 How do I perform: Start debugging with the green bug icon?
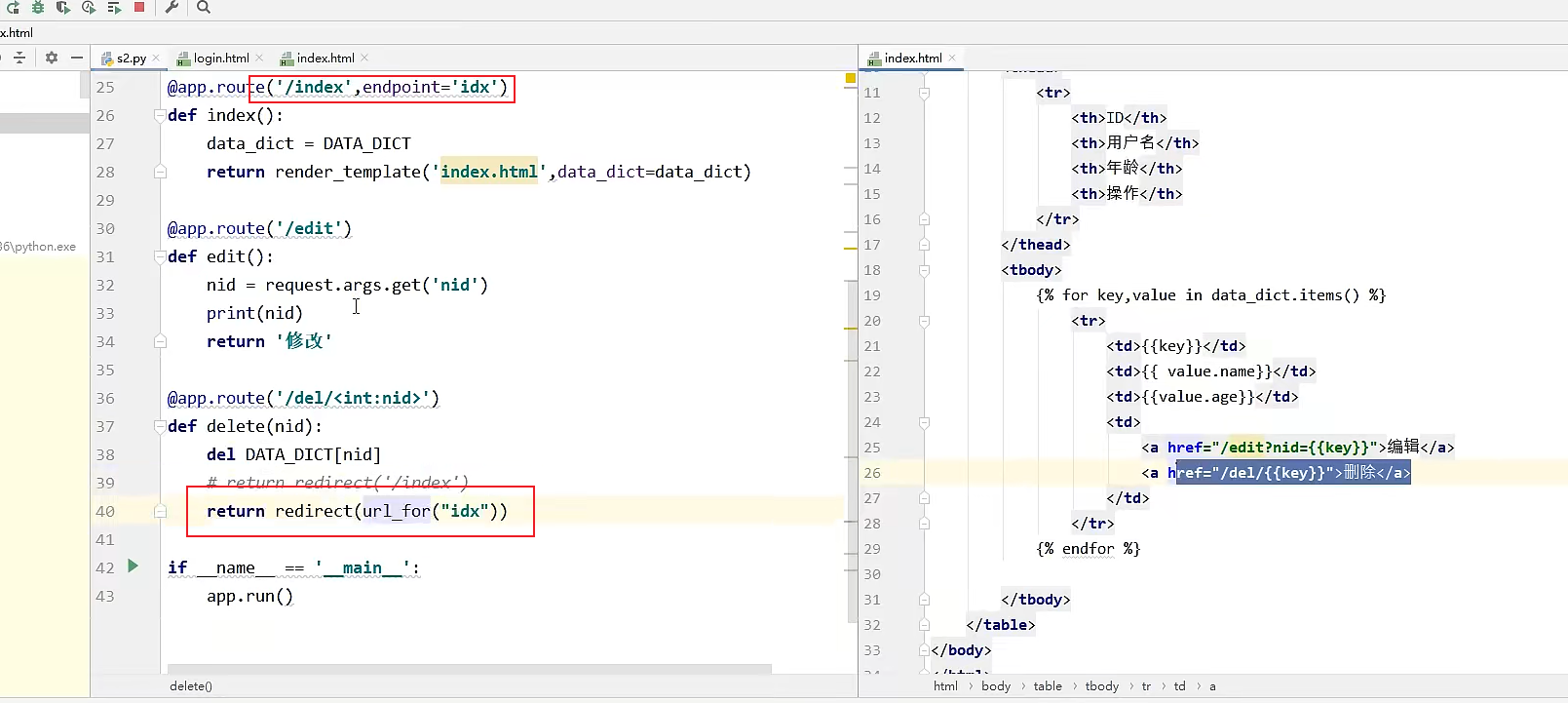tap(38, 7)
